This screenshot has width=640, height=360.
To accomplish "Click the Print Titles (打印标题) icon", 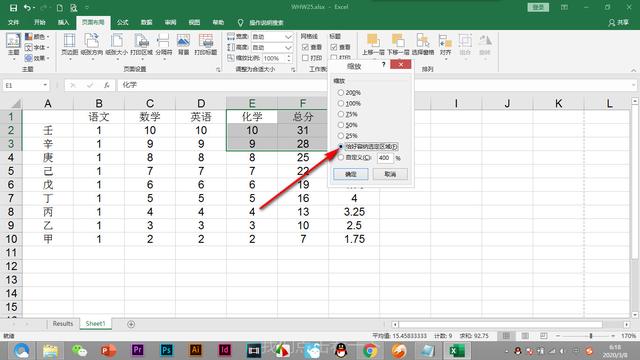I will click(x=206, y=45).
